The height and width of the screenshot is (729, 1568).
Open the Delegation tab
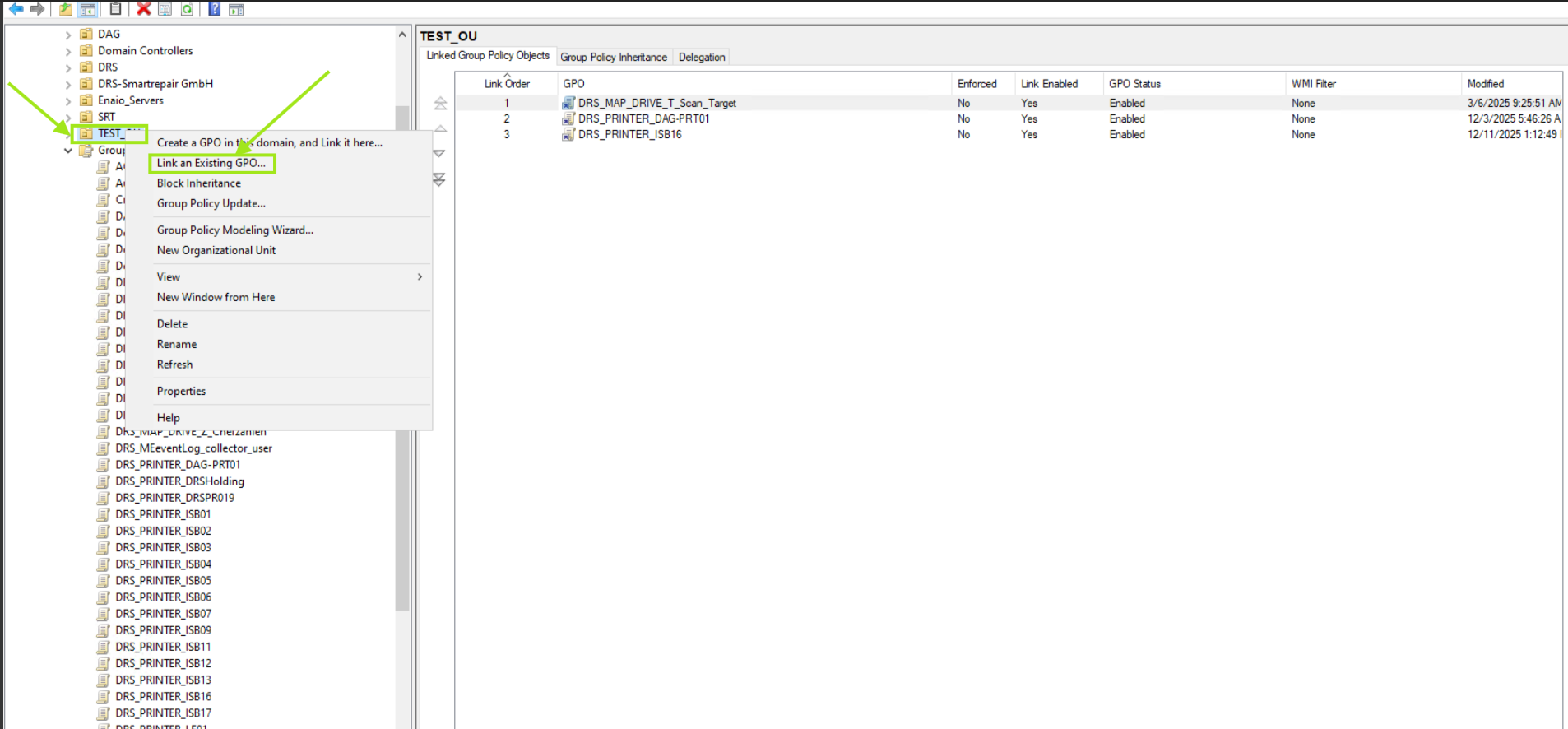(x=702, y=57)
